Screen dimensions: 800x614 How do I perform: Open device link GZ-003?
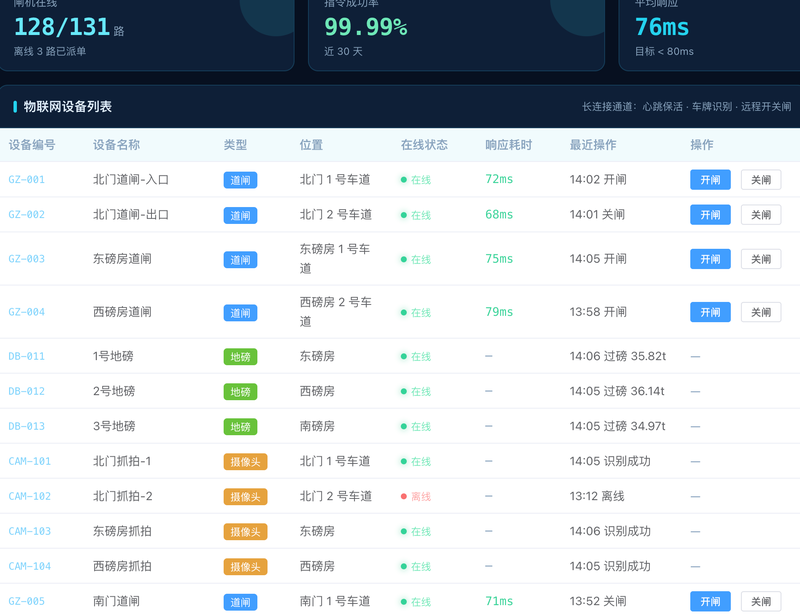pyautogui.click(x=27, y=259)
